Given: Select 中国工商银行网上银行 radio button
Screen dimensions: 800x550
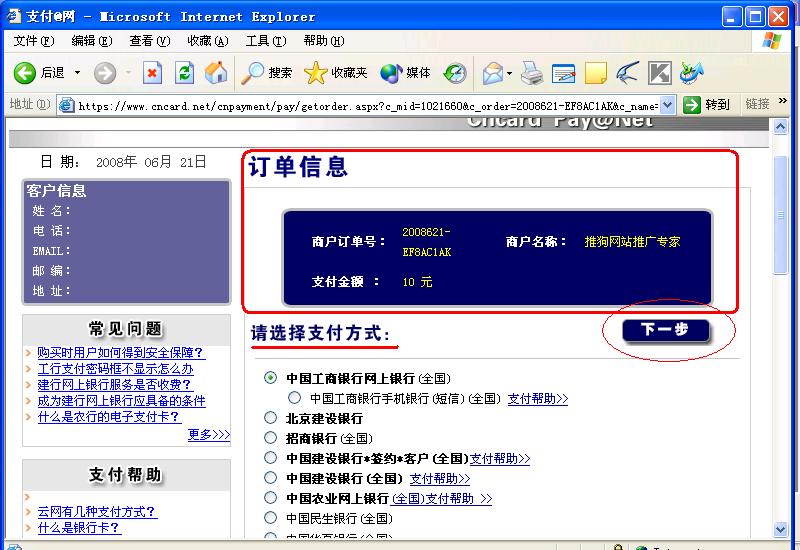Looking at the screenshot, I should (270, 378).
